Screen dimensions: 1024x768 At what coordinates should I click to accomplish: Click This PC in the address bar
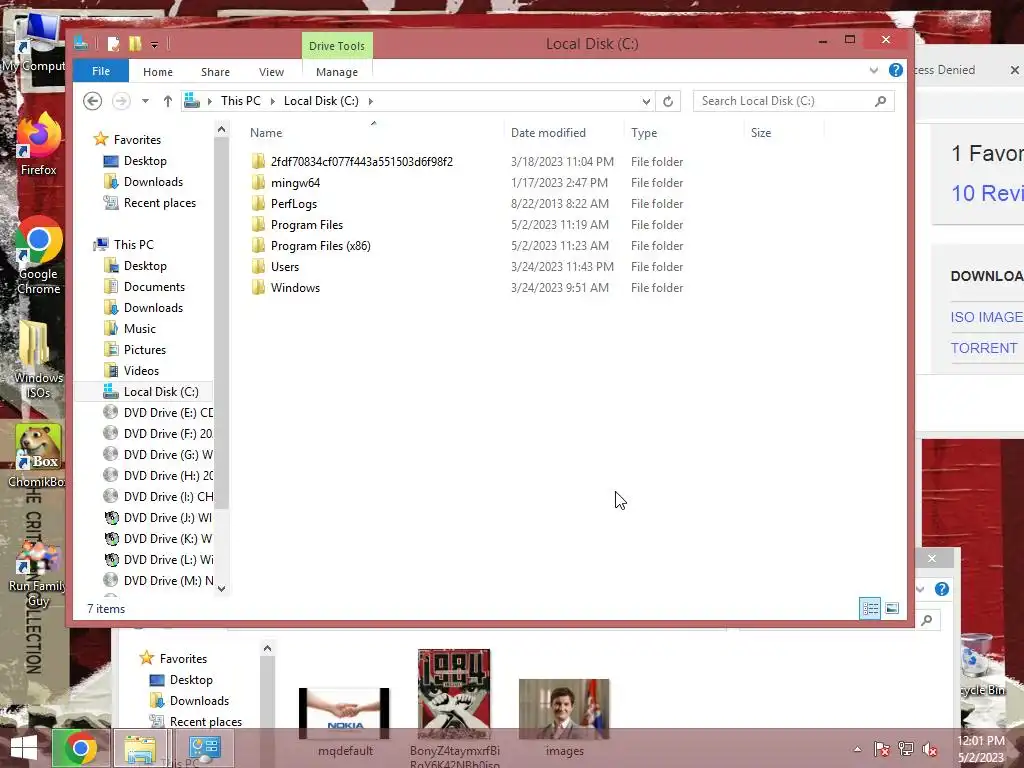pyautogui.click(x=240, y=101)
